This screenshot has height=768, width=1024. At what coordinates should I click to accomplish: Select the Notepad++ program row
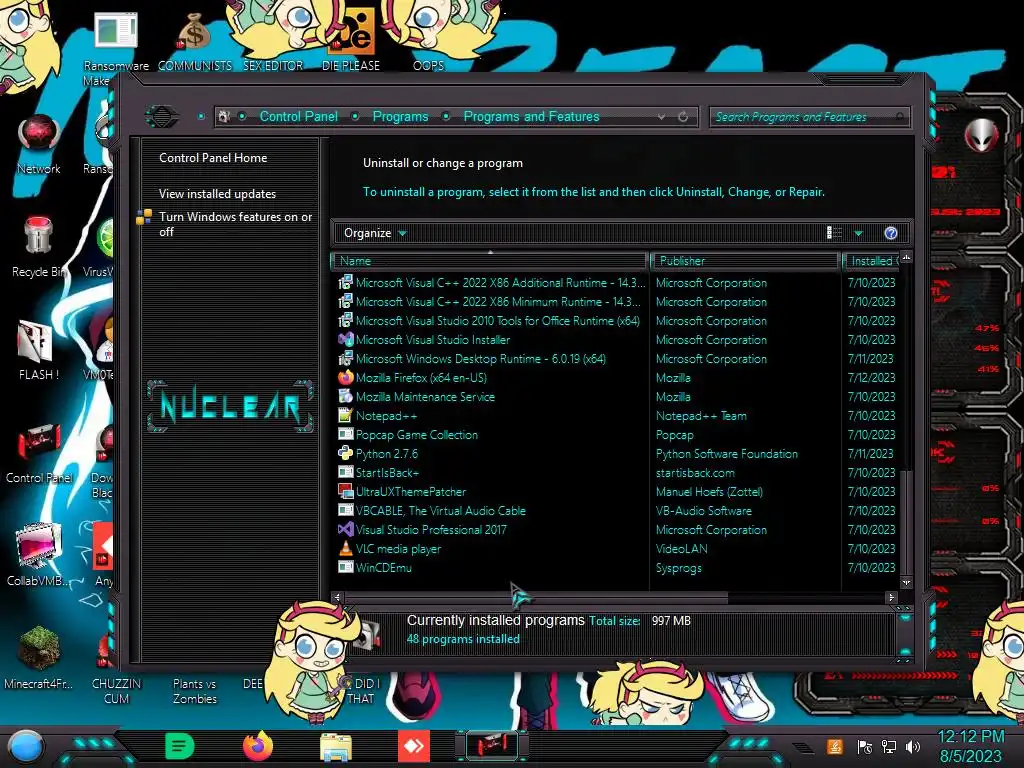pos(617,415)
